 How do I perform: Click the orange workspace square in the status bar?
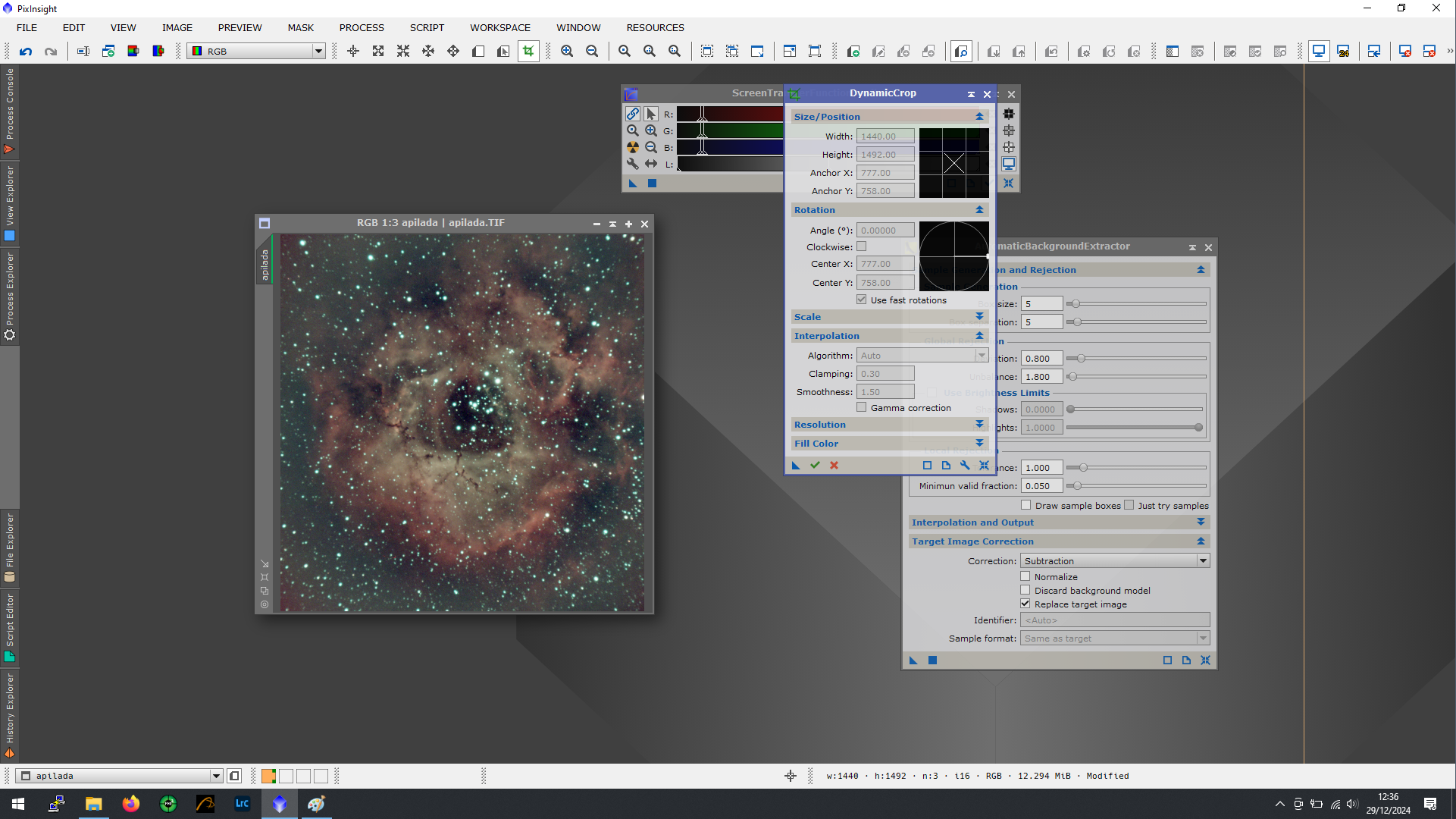pyautogui.click(x=268, y=776)
